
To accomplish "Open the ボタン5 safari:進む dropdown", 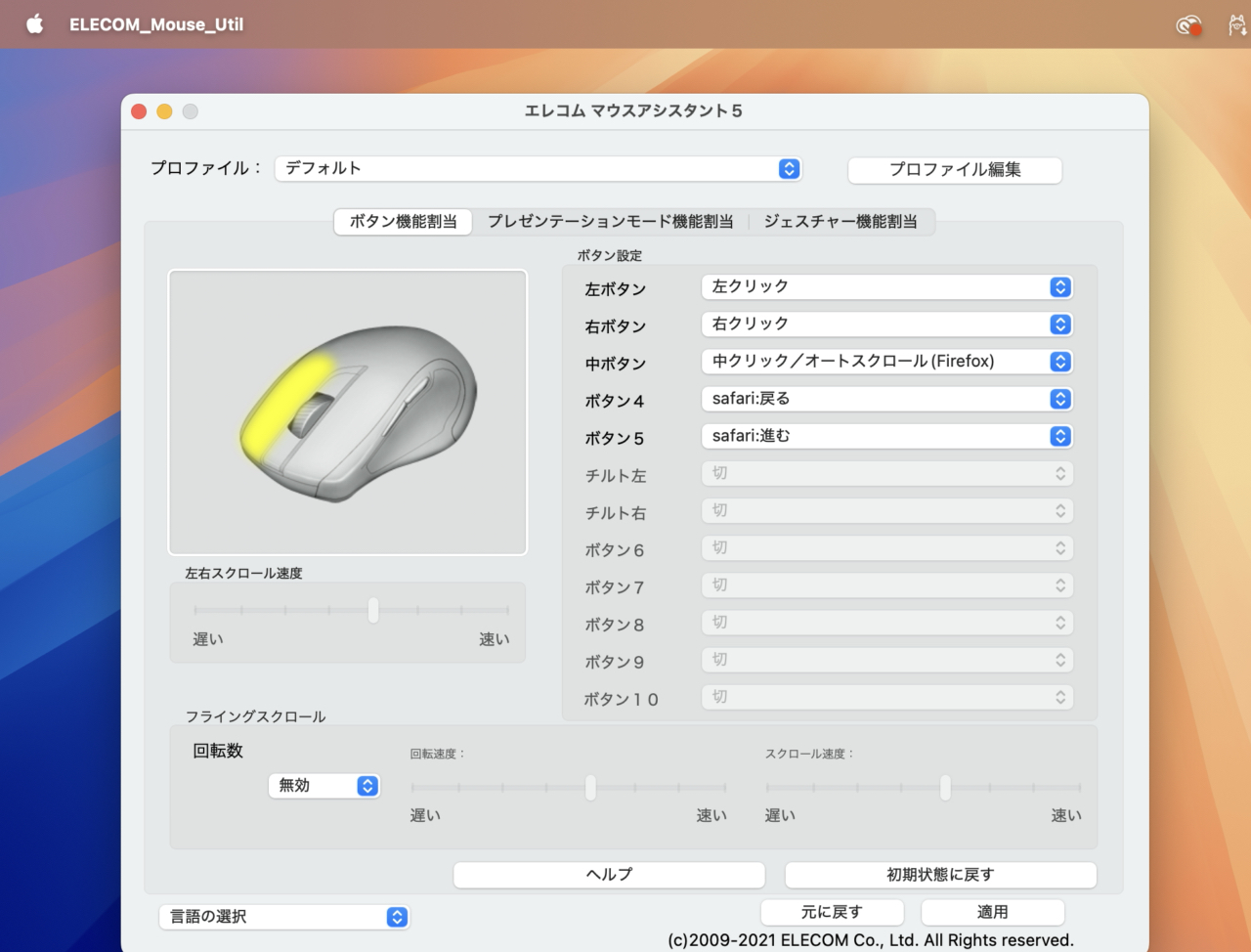I will click(887, 436).
